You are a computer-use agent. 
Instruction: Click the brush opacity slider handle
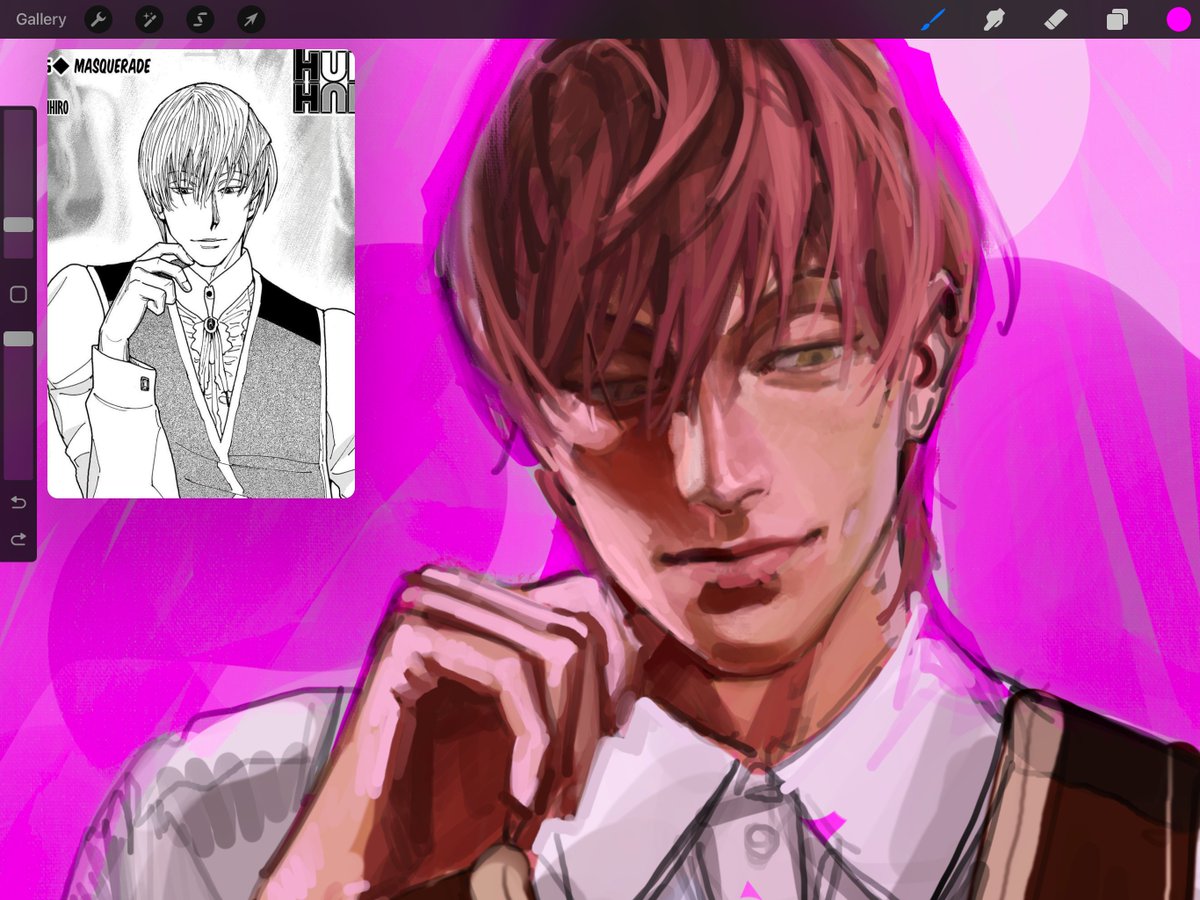pos(18,339)
